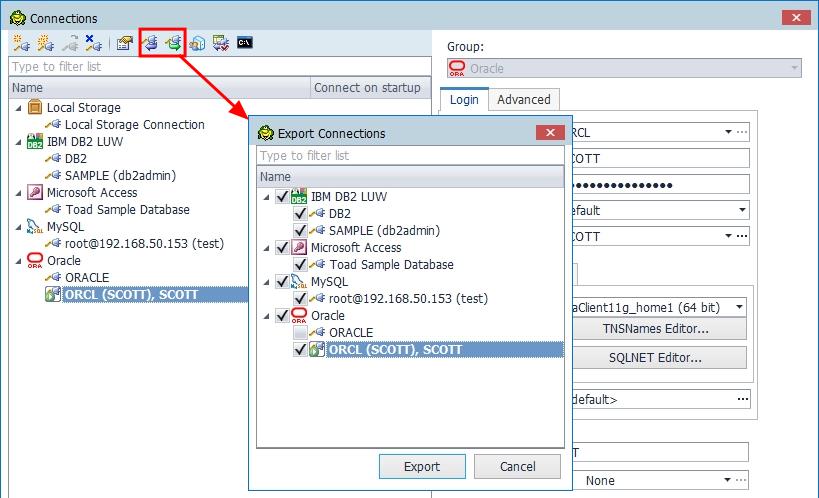Viewport: 819px width, 498px height.
Task: Check the ORACLE connection checkbox in Export dialog
Action: point(300,333)
